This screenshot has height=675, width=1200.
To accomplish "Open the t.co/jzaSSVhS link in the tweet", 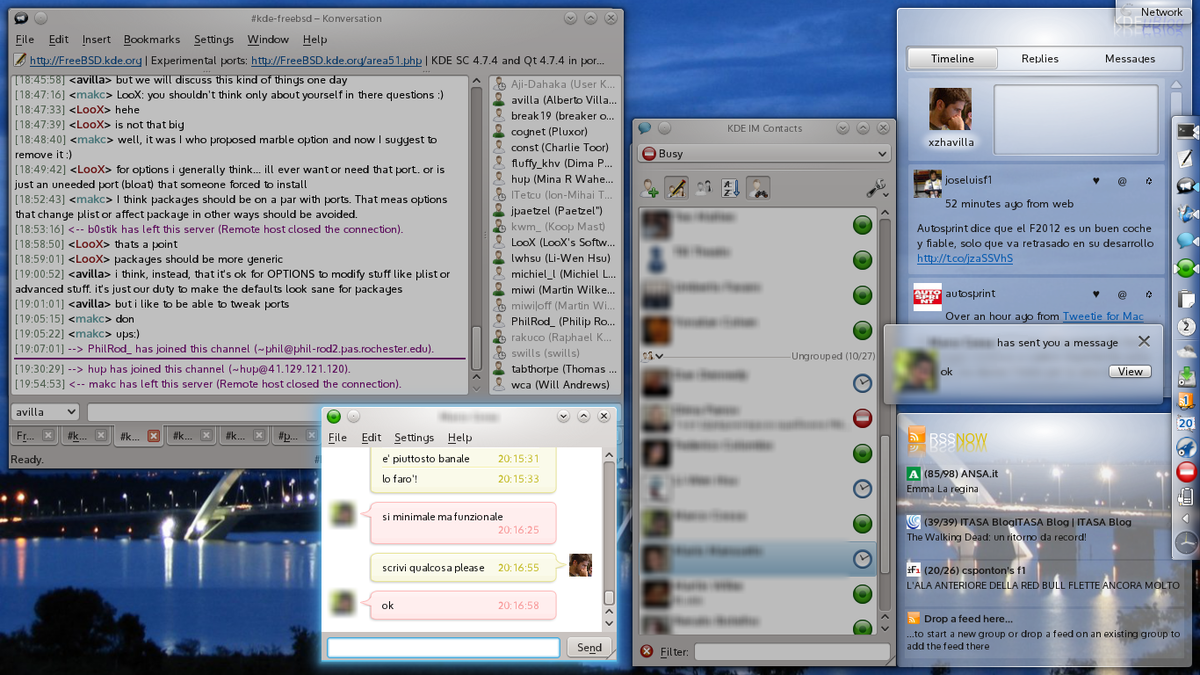I will (965, 258).
